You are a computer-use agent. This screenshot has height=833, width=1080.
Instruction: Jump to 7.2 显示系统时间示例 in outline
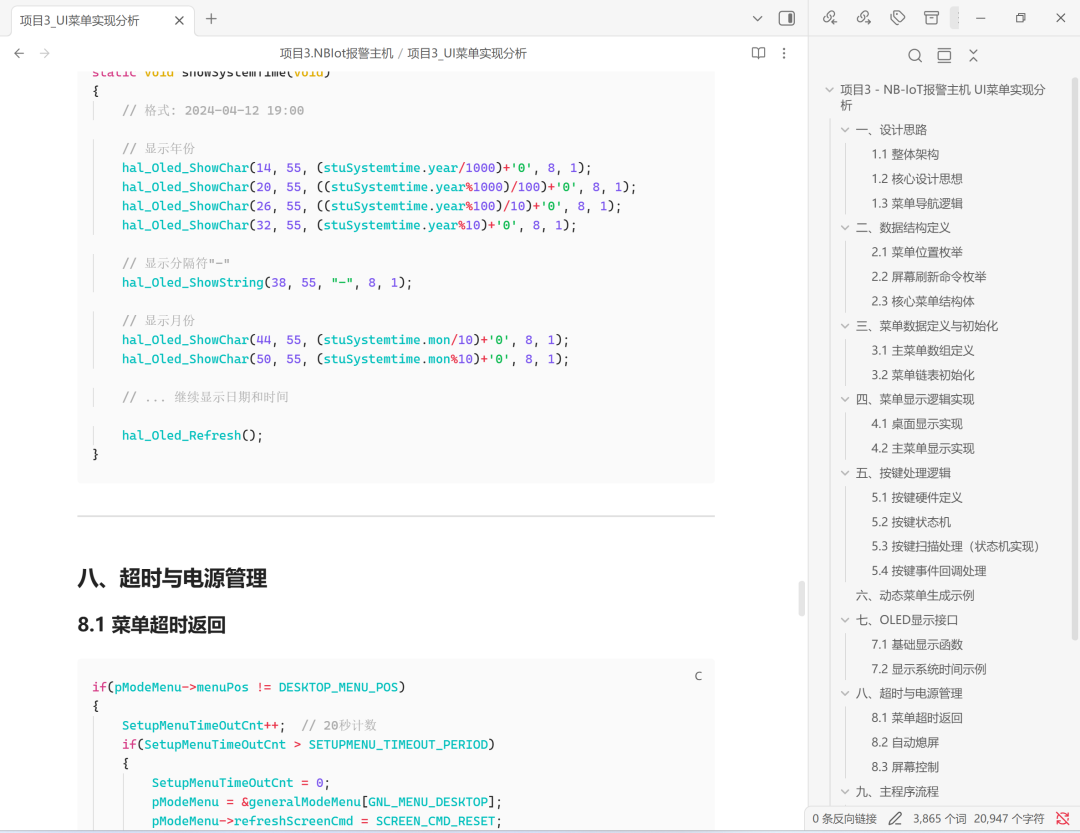point(928,669)
